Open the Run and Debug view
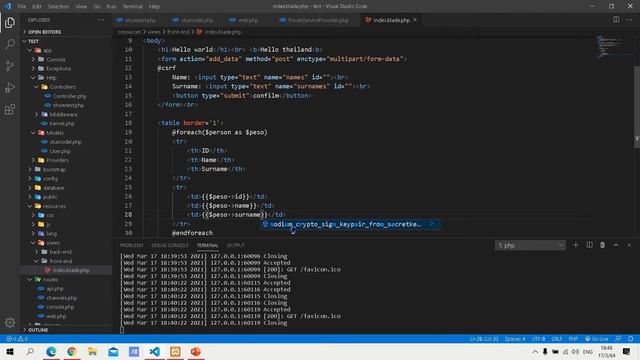This screenshot has height=360, width=640. click(10, 87)
